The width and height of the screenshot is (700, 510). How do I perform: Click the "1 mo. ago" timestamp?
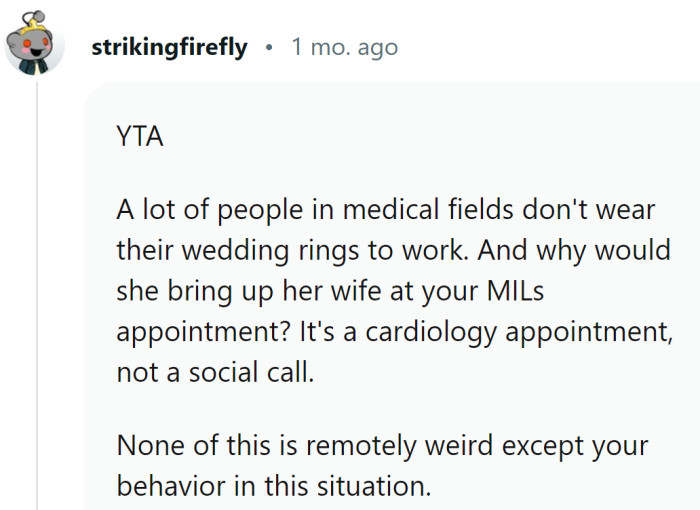click(344, 47)
